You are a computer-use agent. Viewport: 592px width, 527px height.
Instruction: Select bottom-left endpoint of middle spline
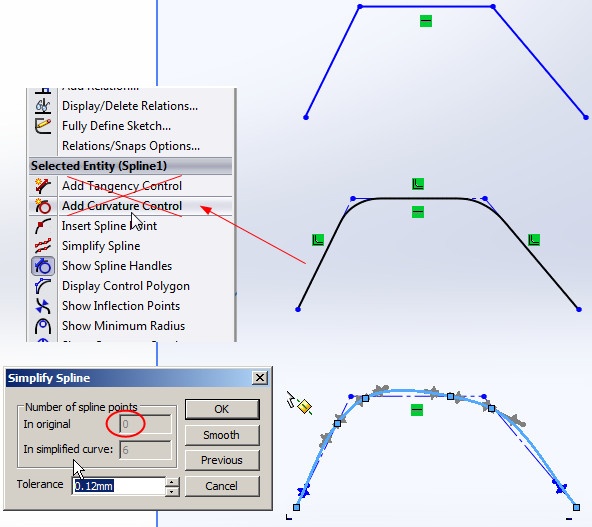[298, 310]
